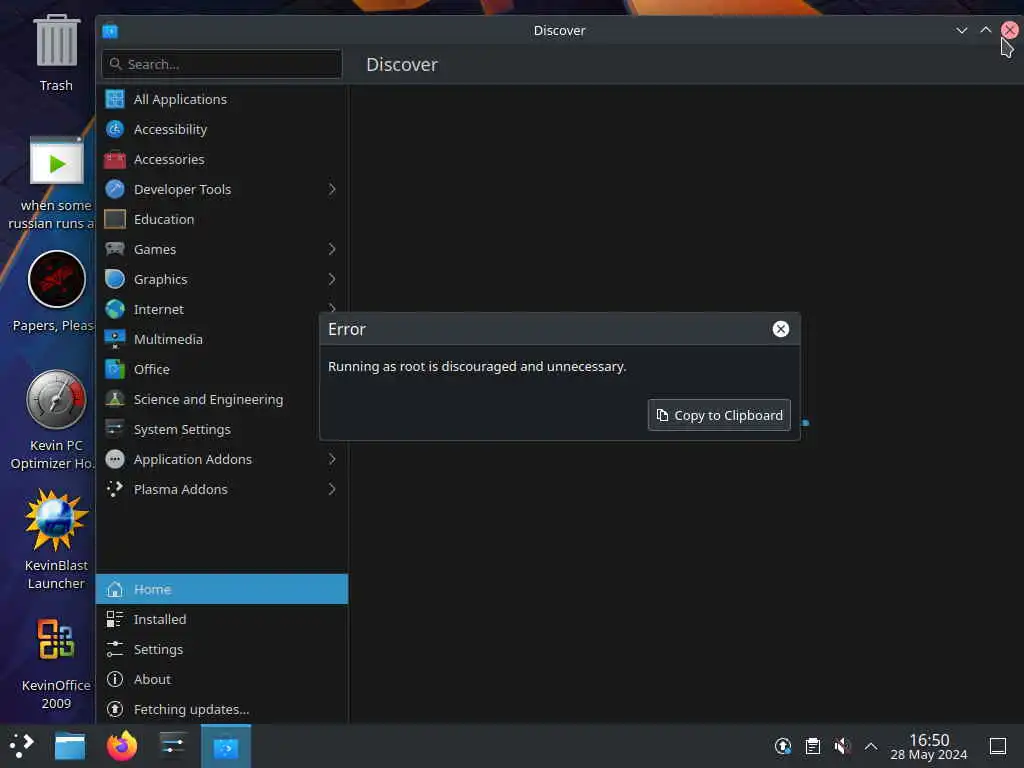The width and height of the screenshot is (1024, 768).
Task: Click the muted volume tray icon
Action: tap(842, 746)
